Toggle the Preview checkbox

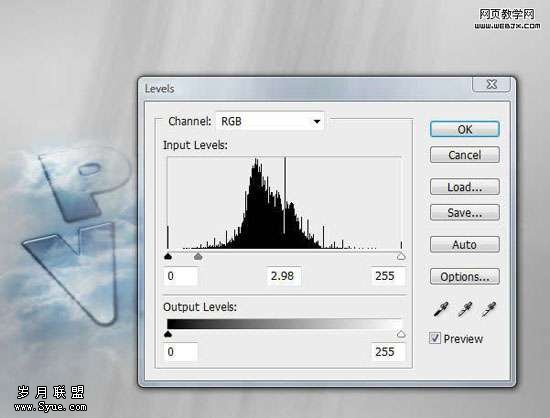point(435,338)
